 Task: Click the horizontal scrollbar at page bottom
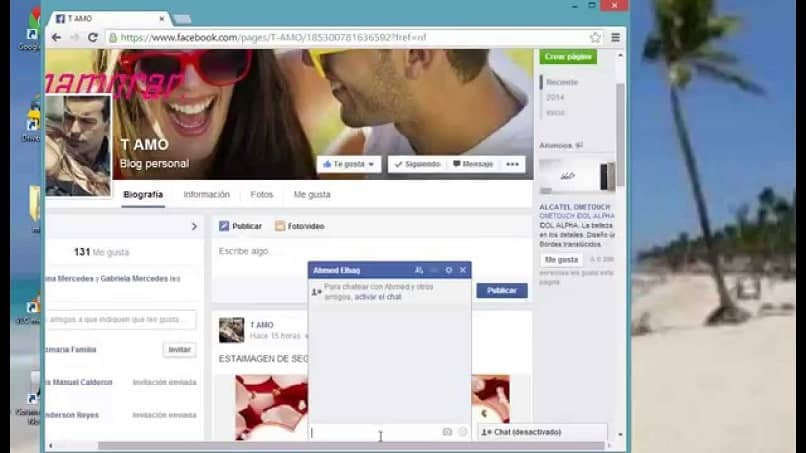point(351,445)
